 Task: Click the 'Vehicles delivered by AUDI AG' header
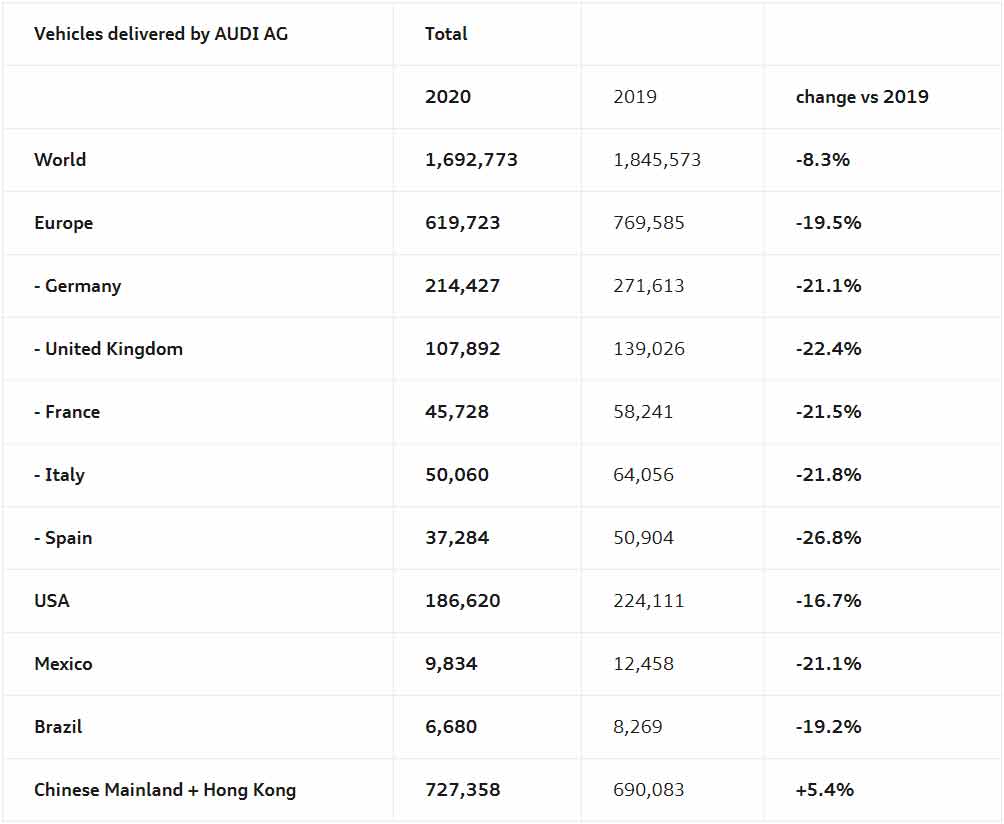tap(161, 34)
